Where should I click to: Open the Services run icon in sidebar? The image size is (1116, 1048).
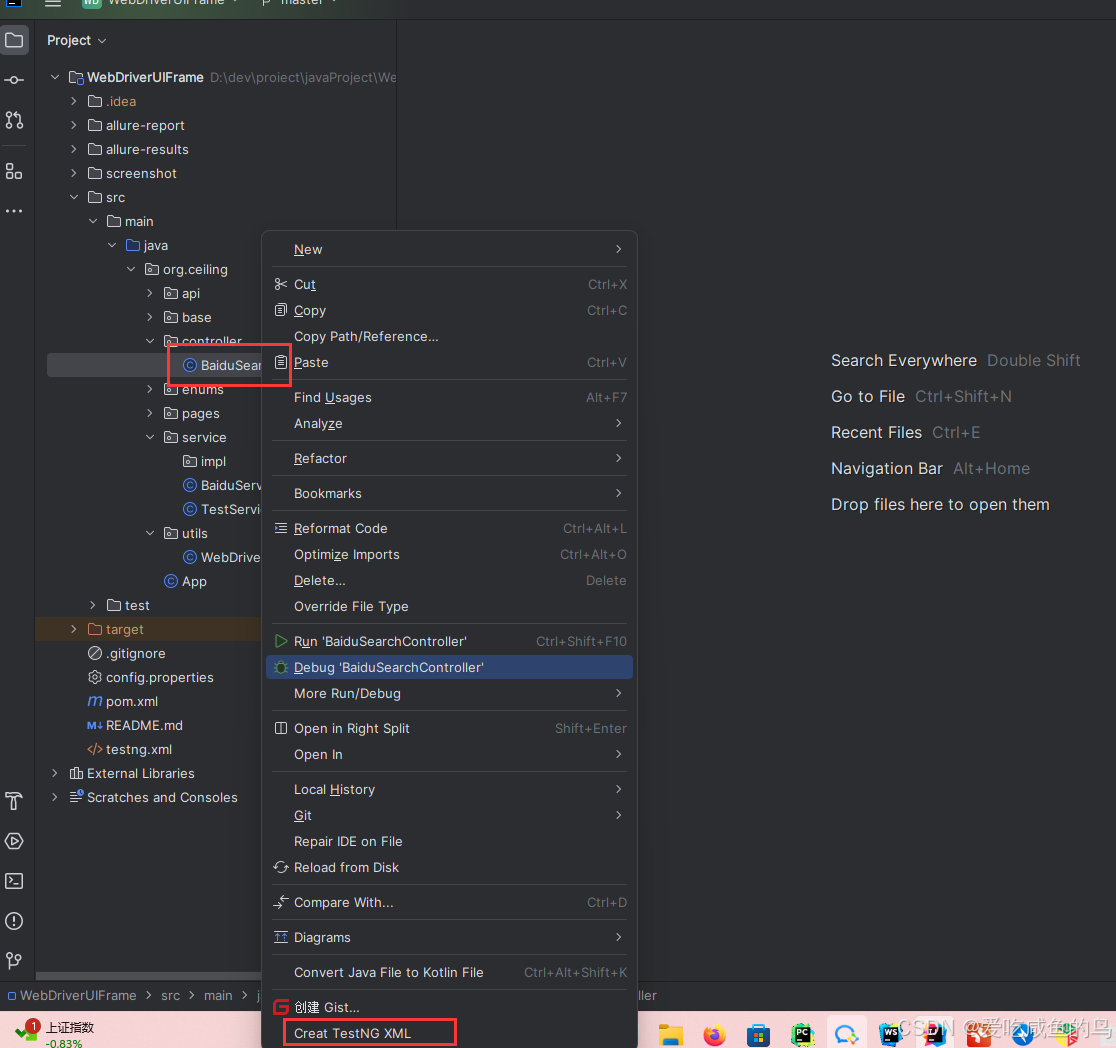coord(14,841)
